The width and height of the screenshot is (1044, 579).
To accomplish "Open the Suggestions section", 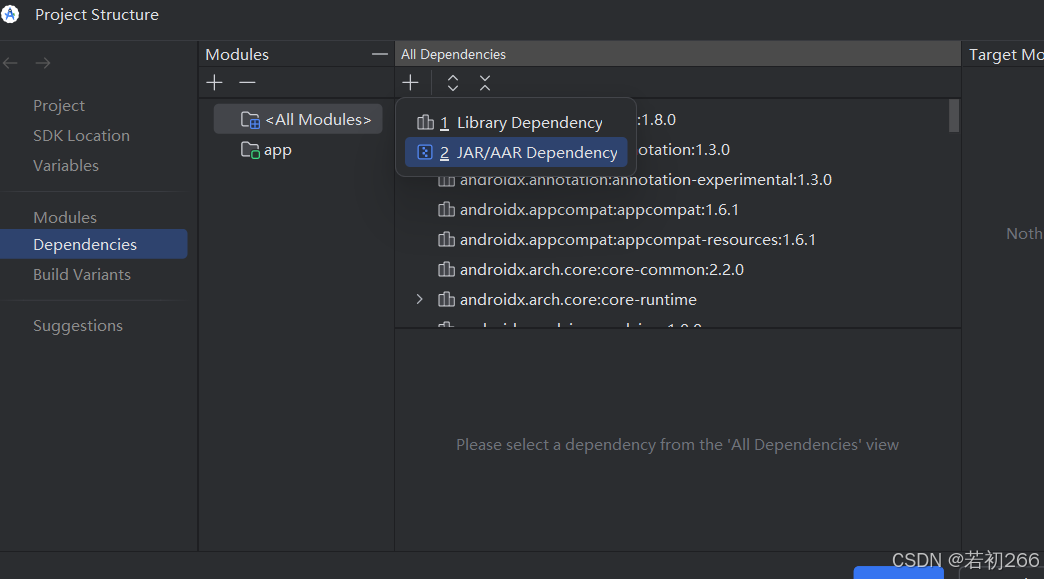I will [x=78, y=325].
